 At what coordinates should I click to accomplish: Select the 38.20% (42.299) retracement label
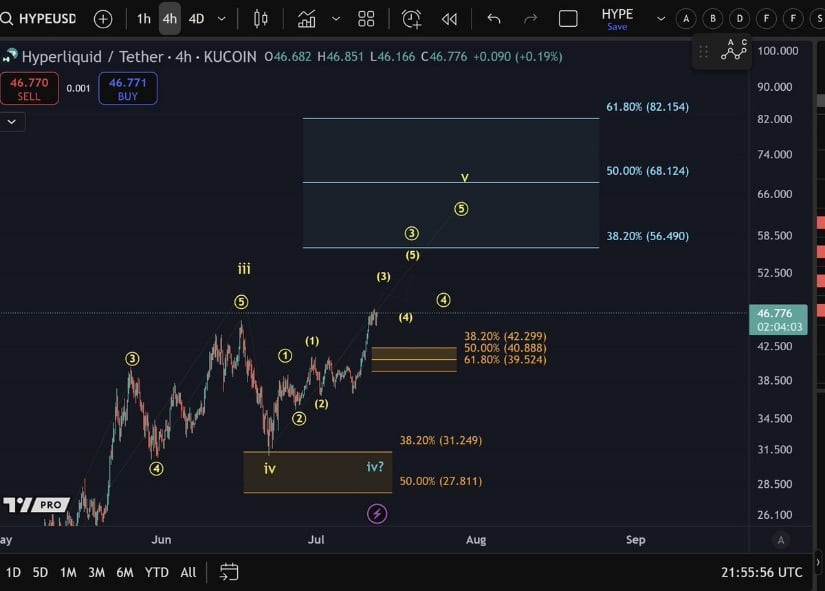pos(505,336)
